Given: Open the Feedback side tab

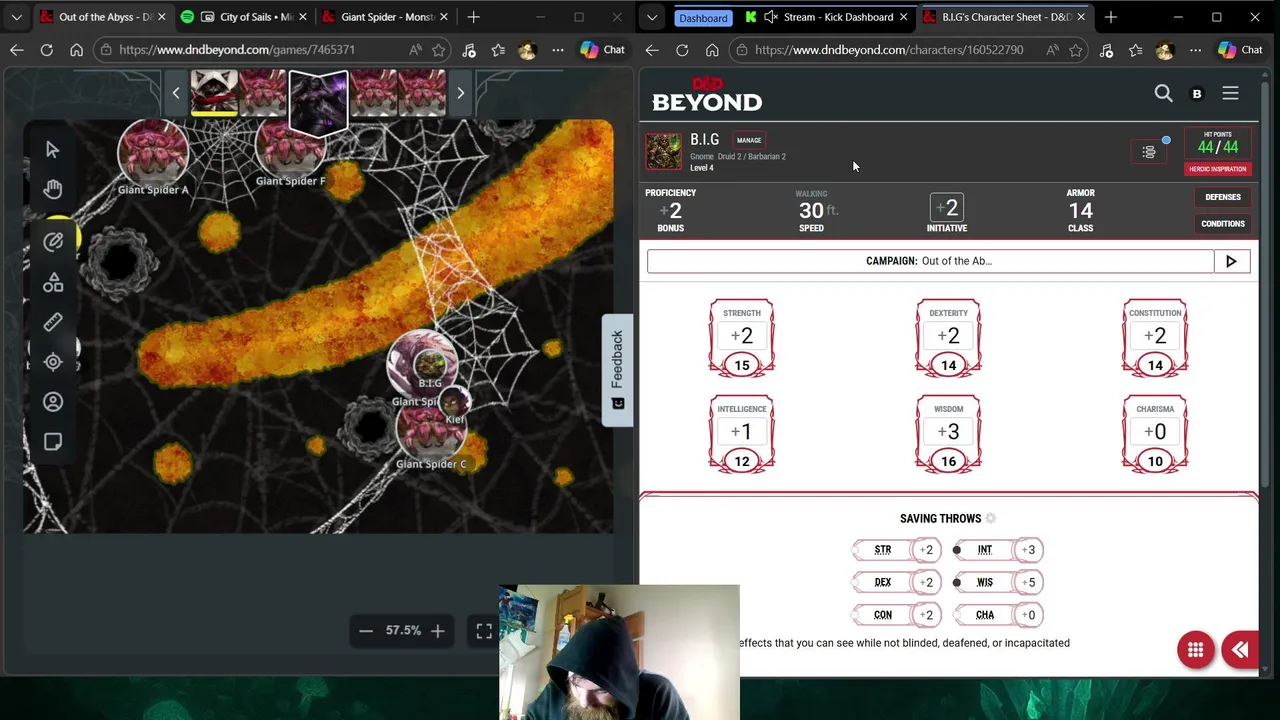Looking at the screenshot, I should [617, 370].
